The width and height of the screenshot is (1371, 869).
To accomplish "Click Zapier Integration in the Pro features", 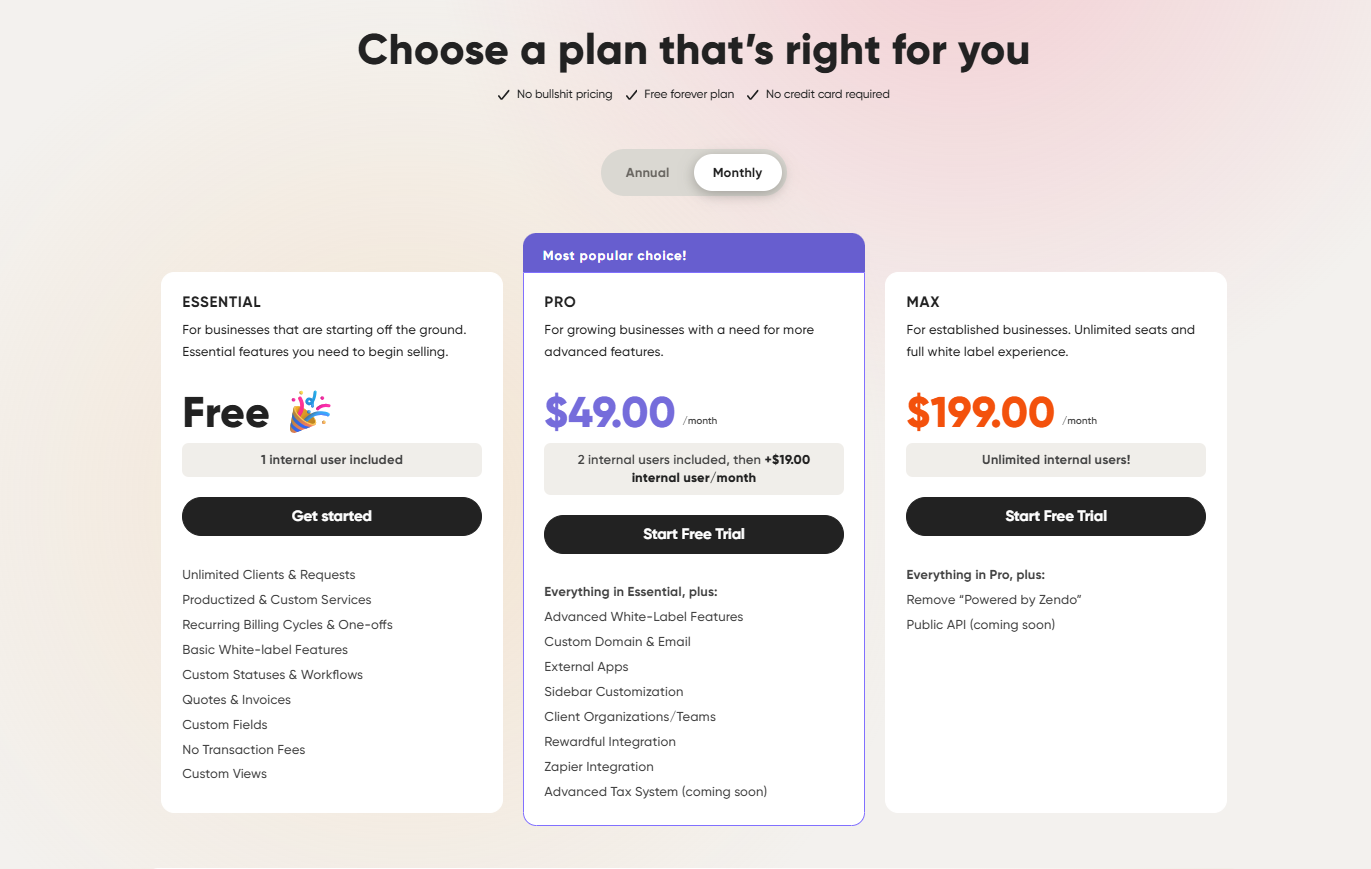I will point(598,766).
